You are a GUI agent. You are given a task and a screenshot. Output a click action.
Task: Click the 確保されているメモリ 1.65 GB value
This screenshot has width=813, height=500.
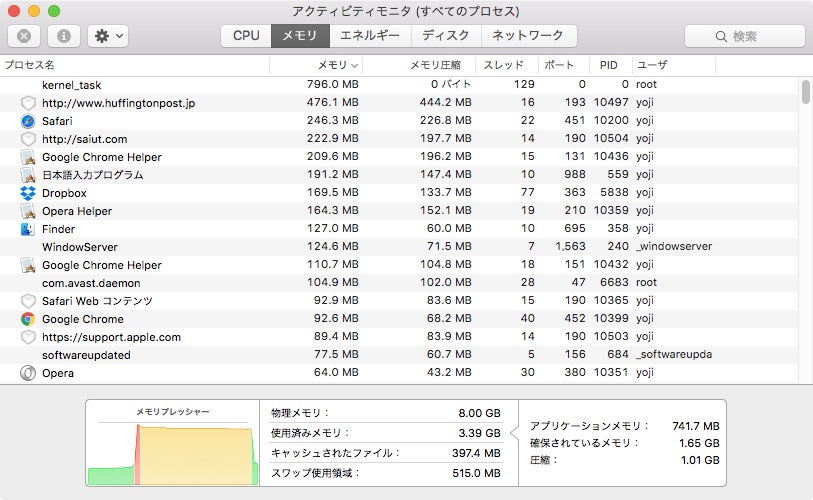[x=699, y=443]
